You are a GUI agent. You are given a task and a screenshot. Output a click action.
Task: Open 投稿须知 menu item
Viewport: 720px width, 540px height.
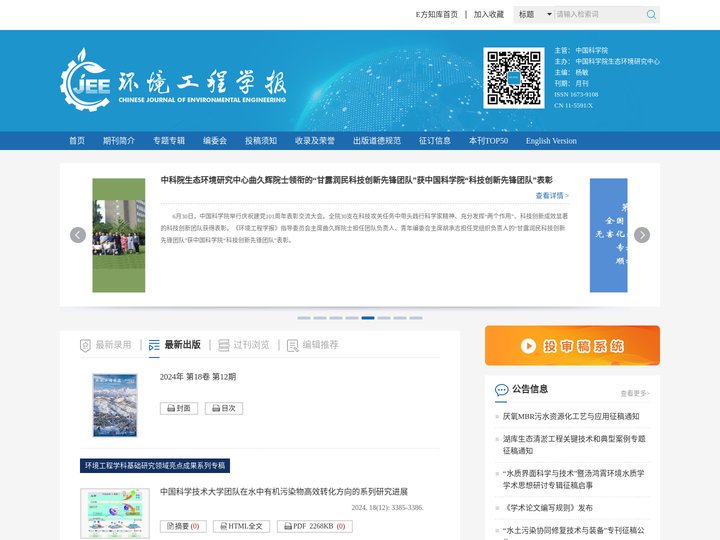[x=260, y=141]
